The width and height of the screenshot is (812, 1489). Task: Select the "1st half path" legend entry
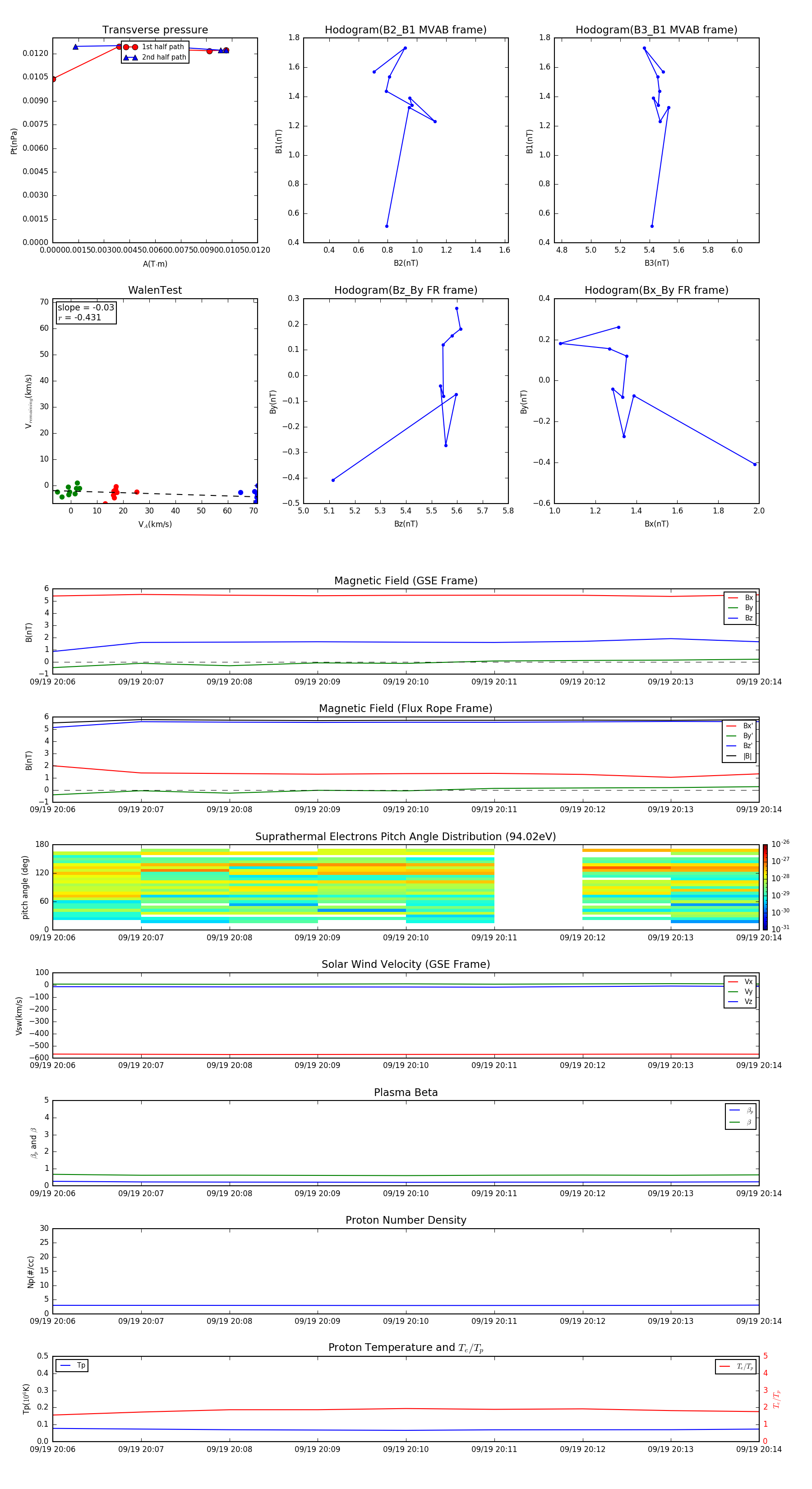(x=155, y=47)
